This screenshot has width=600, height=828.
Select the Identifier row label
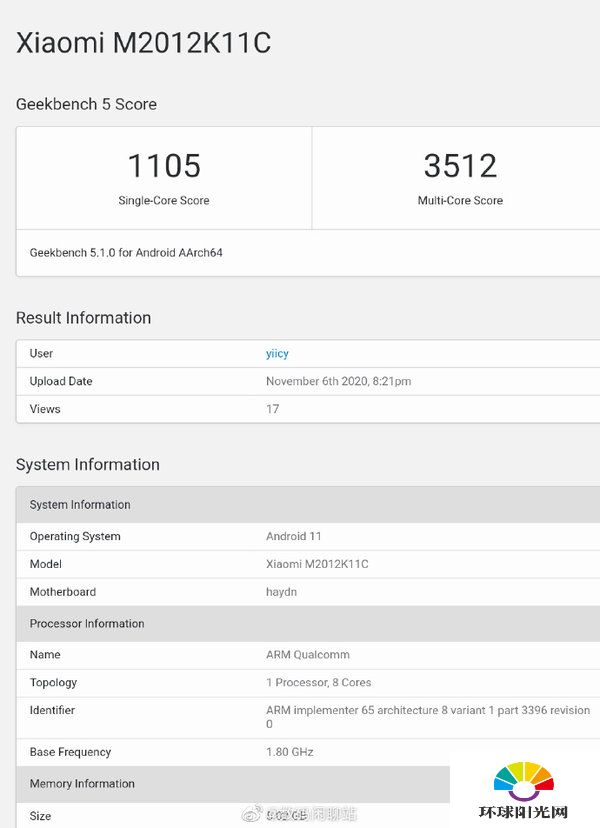(52, 710)
